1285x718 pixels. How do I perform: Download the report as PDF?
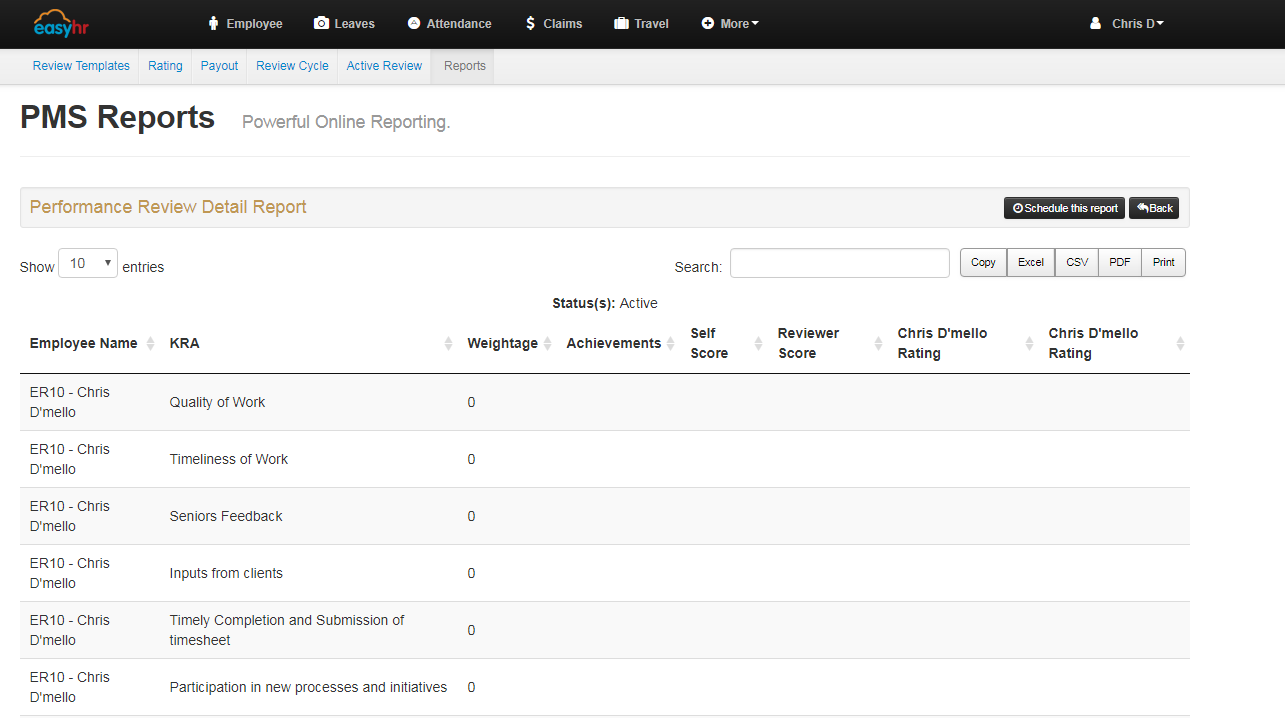click(1119, 262)
